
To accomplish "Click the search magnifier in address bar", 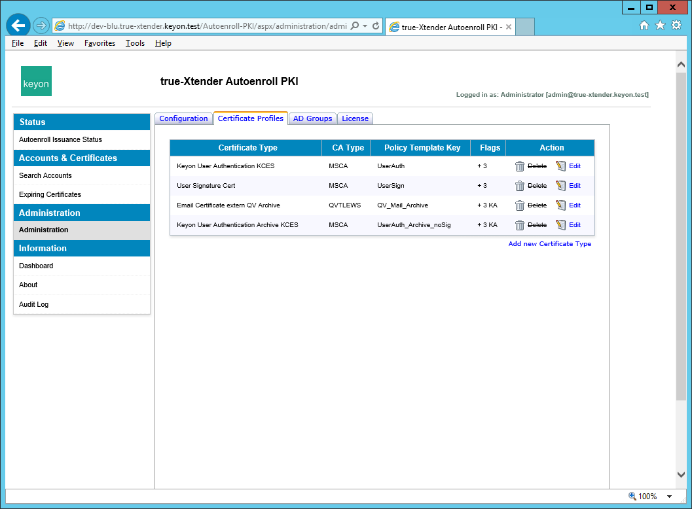I will pos(354,26).
